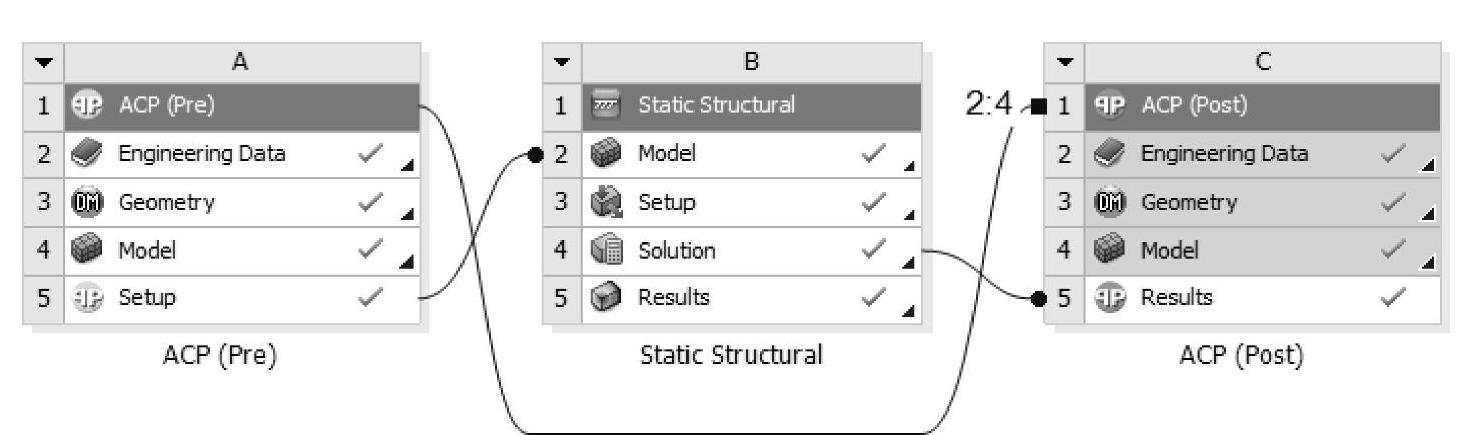Open the system A dropdown arrow menu

tap(43, 62)
